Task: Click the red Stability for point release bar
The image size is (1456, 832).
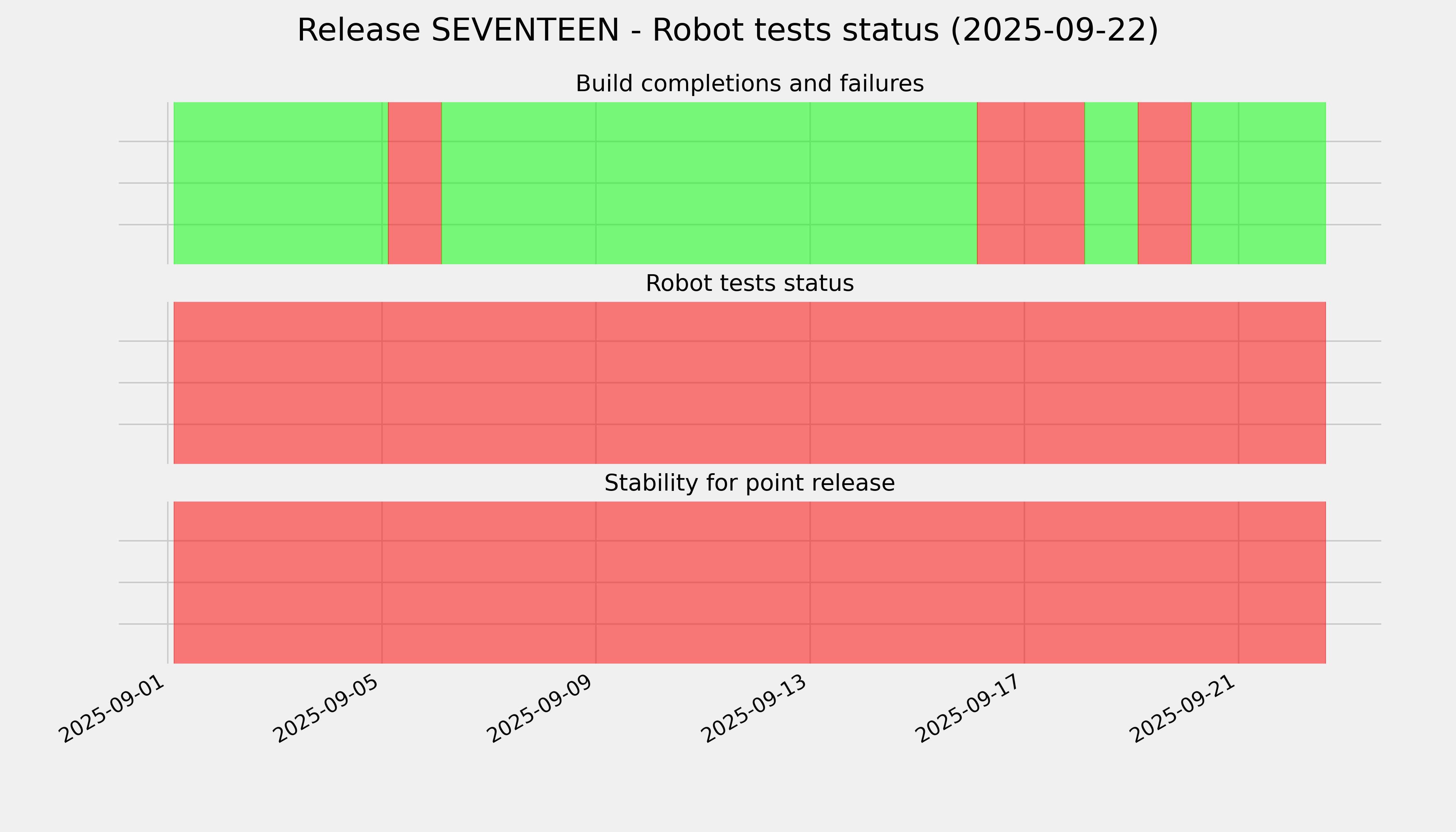Action: (x=749, y=582)
